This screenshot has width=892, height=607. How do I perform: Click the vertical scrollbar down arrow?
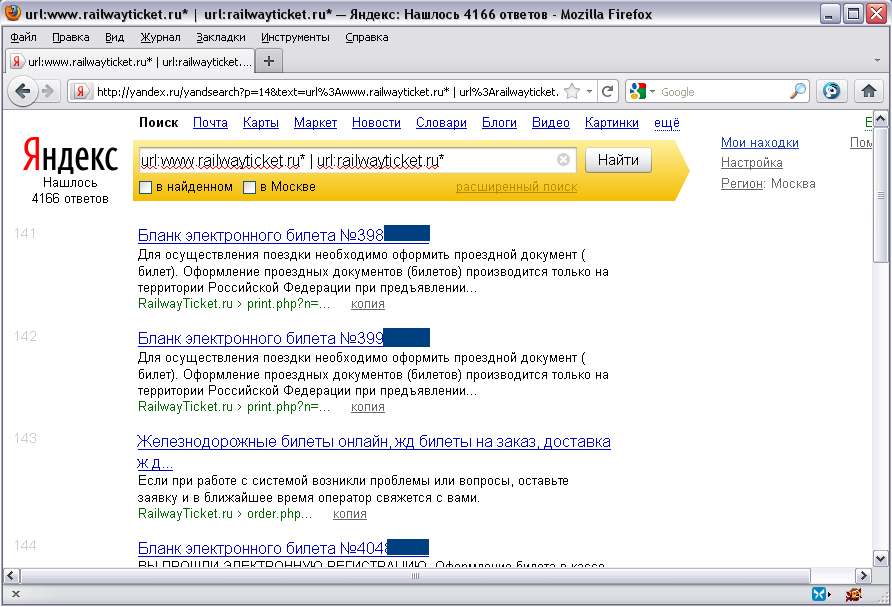coord(880,558)
